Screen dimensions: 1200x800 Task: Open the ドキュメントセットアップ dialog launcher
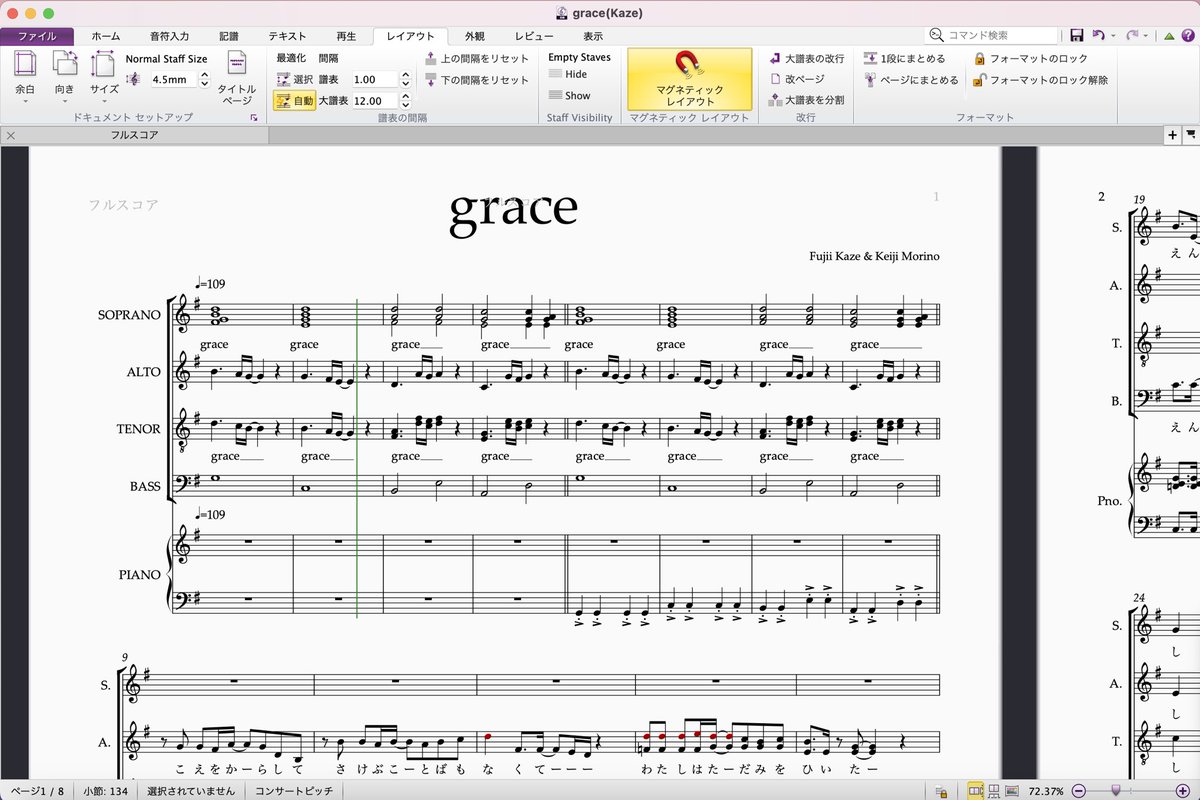[254, 118]
